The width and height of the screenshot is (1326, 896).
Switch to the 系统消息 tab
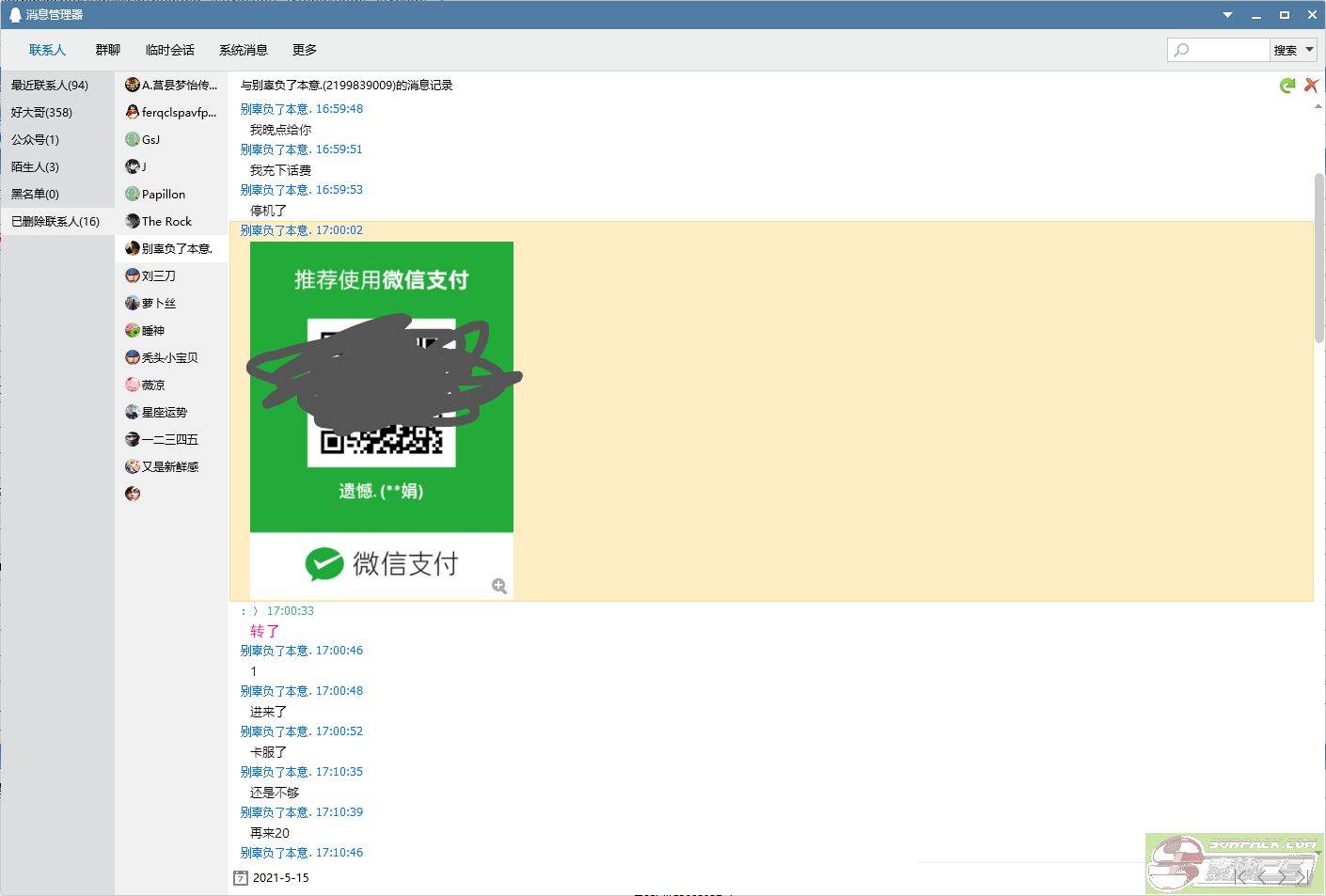point(244,50)
